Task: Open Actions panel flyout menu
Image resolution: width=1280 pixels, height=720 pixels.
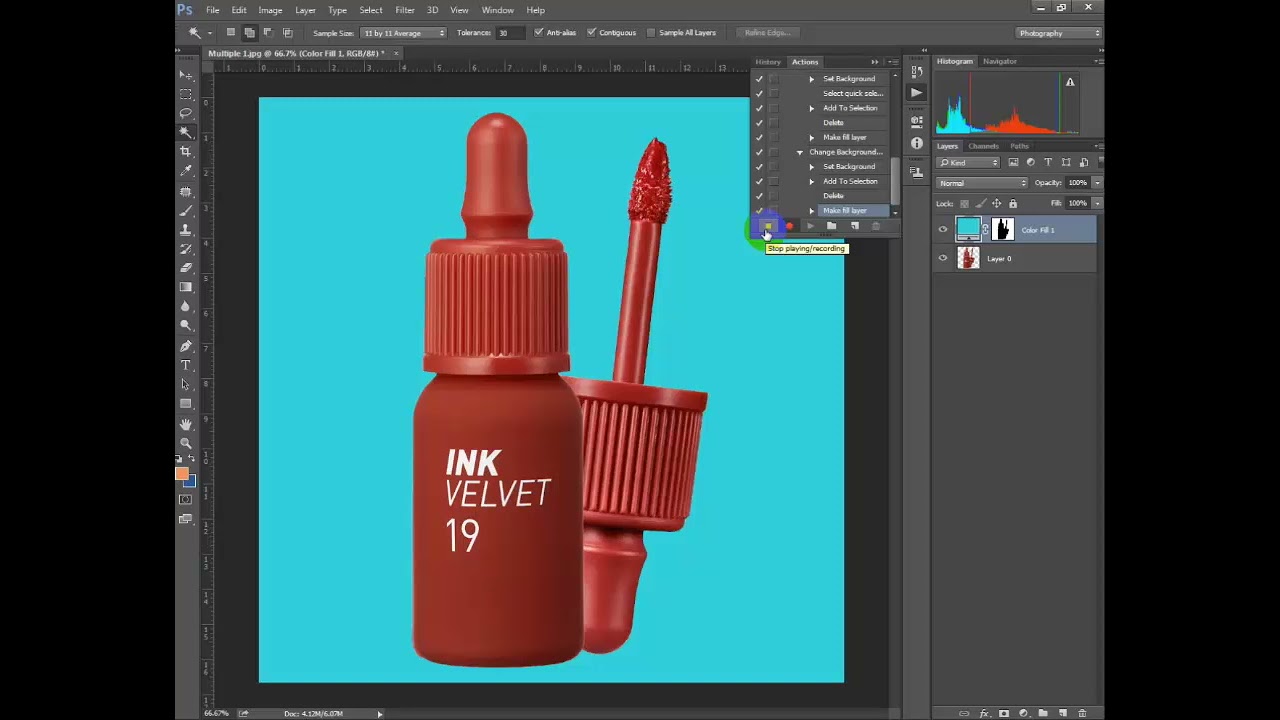Action: point(893,62)
